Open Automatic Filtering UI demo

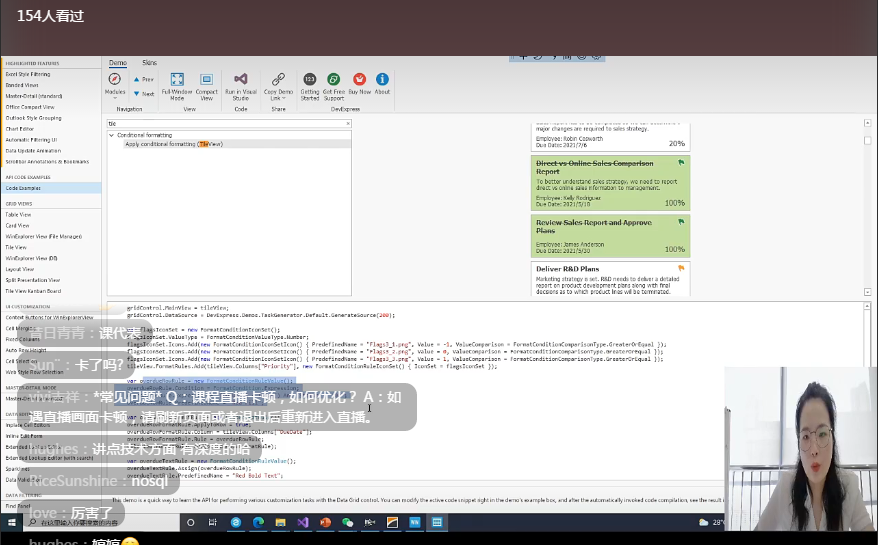tap(31, 140)
